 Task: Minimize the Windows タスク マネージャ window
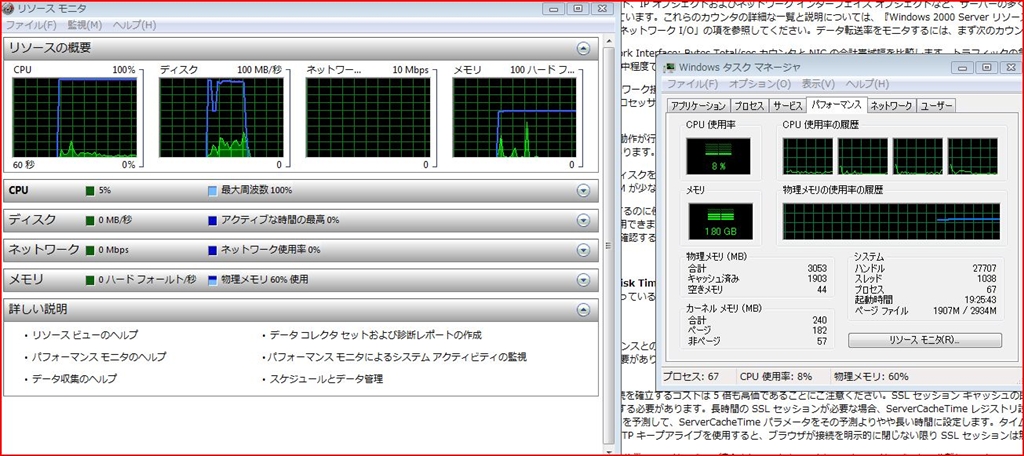point(964,67)
